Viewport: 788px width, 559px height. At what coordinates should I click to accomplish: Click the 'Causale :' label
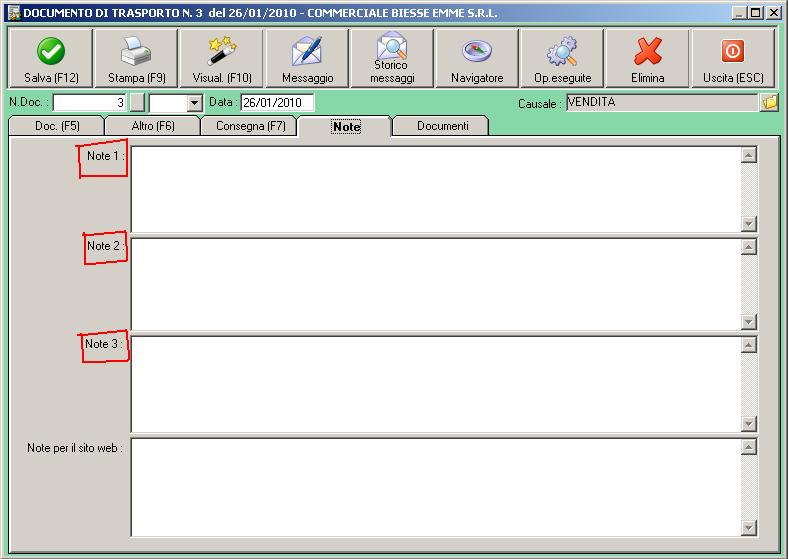[x=540, y=104]
